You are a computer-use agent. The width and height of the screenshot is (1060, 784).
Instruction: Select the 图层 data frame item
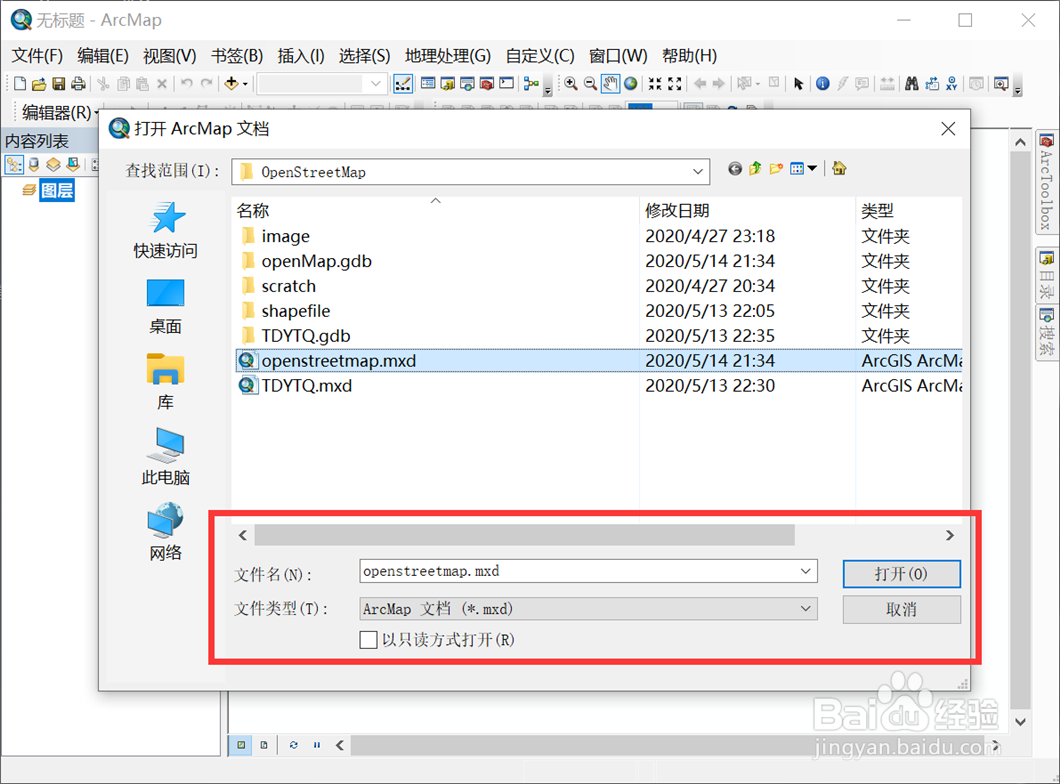[x=57, y=191]
